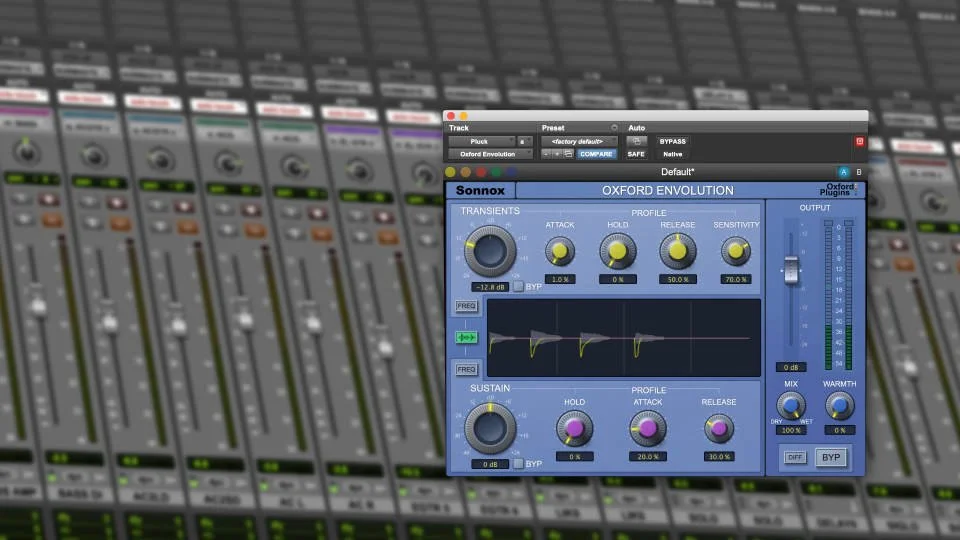Image resolution: width=960 pixels, height=540 pixels.
Task: Click the OXFORD ENVOLUTION title text
Action: tap(667, 190)
